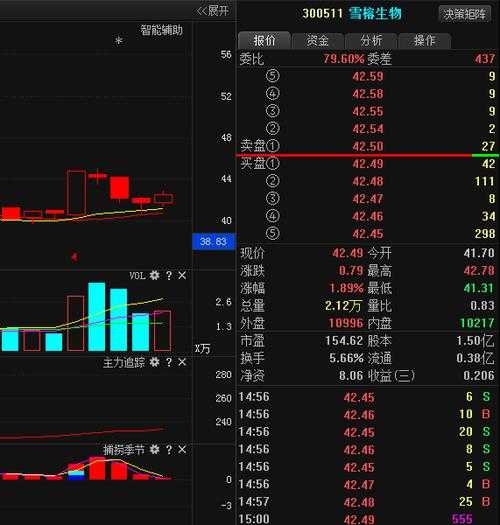The height and width of the screenshot is (525, 500).
Task: Open 主力追踪 settings gear icon
Action: pos(154,362)
